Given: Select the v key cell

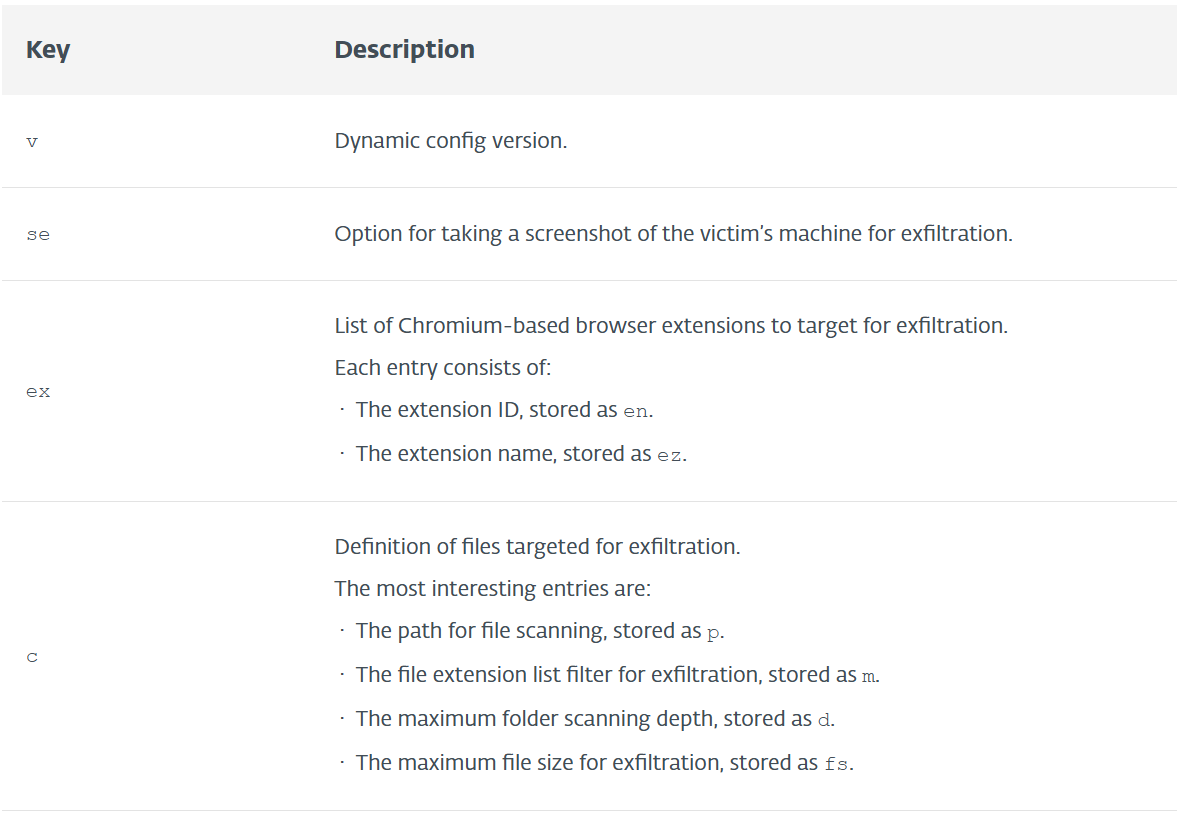Looking at the screenshot, I should [32, 141].
